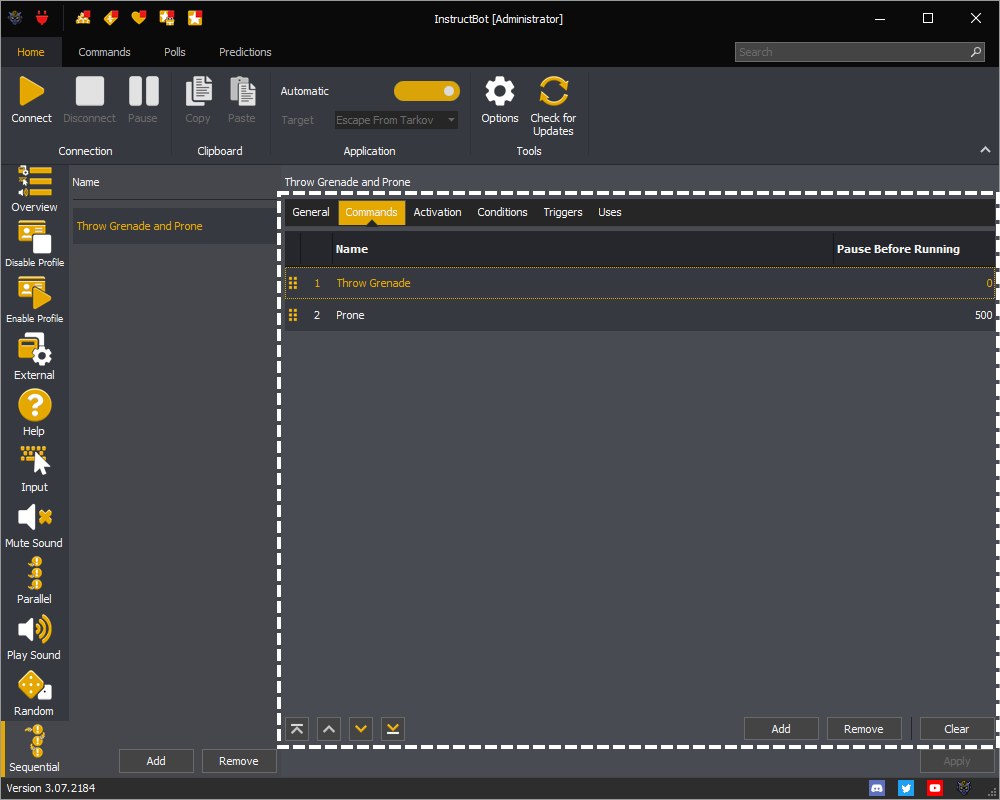Open the Activation tab
The height and width of the screenshot is (800, 1000).
point(437,212)
